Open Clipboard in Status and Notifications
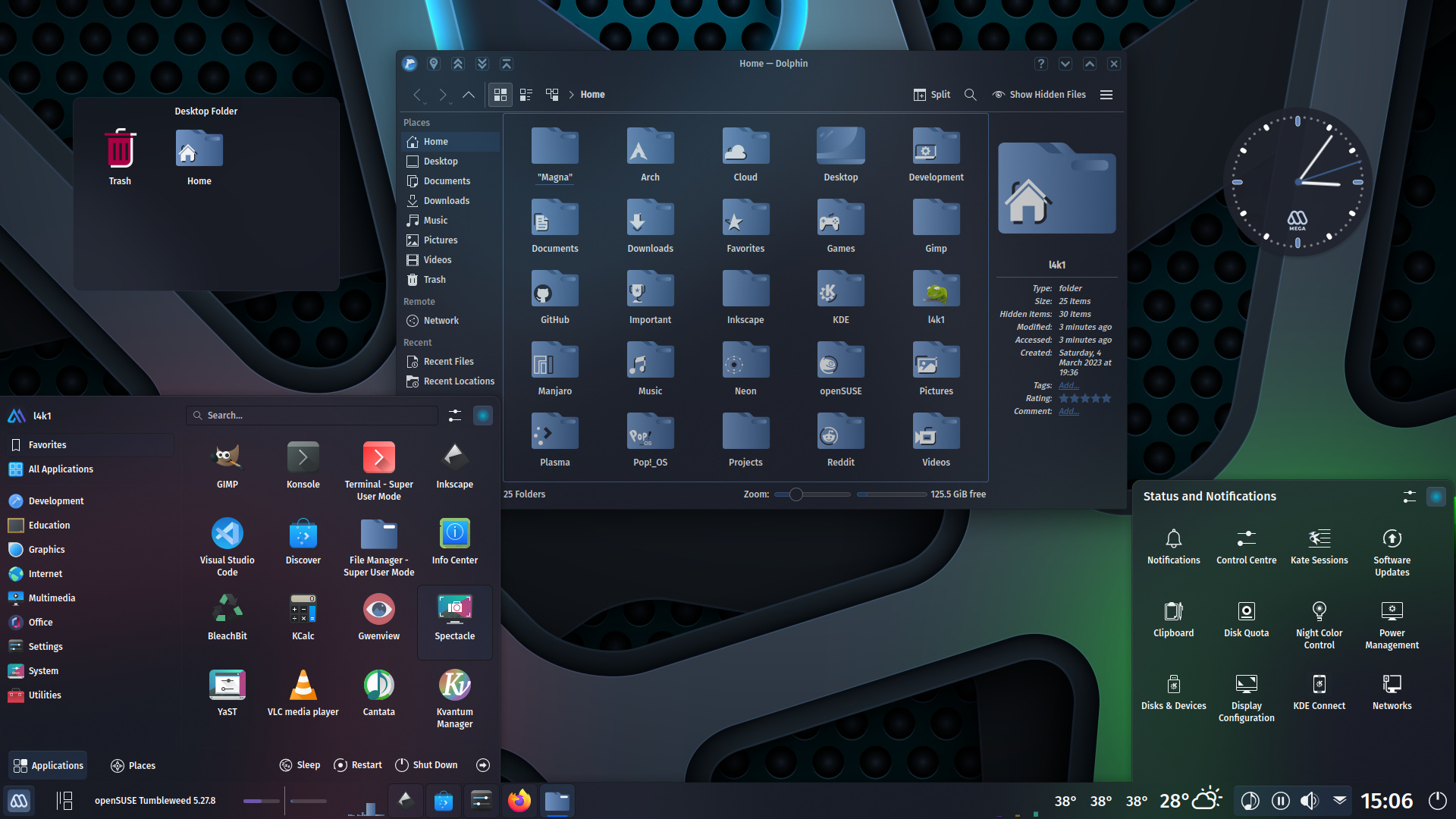Viewport: 1456px width, 819px height. [x=1174, y=619]
